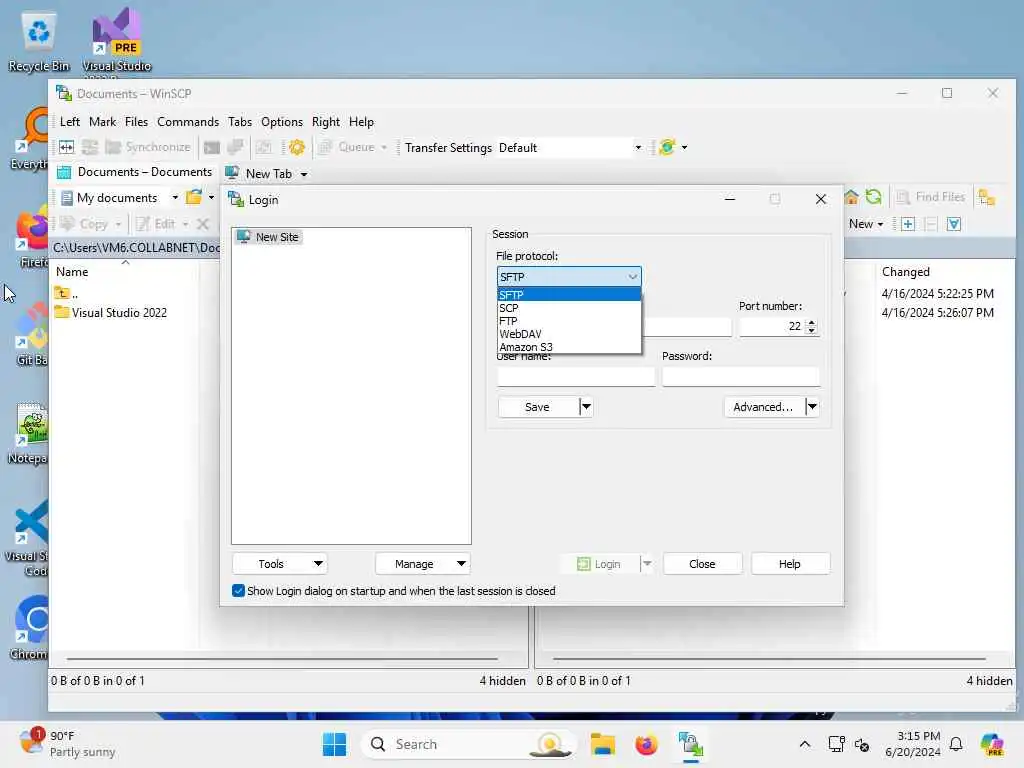This screenshot has width=1024, height=768.
Task: Click the Find Files button
Action: click(x=931, y=197)
